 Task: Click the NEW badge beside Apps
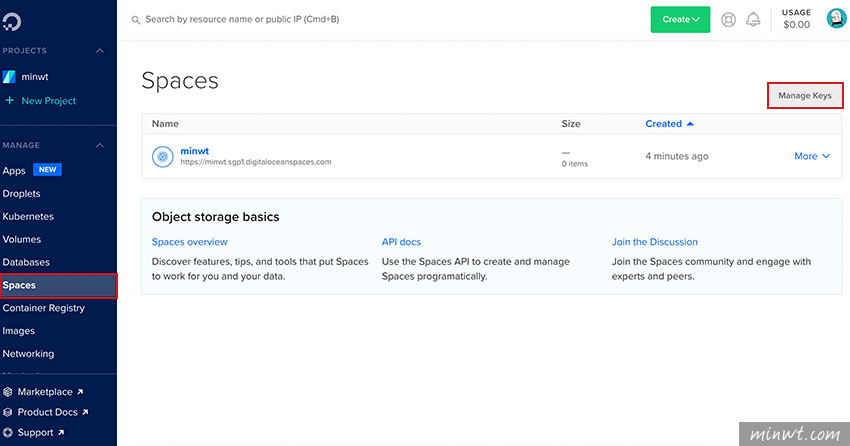pos(47,170)
